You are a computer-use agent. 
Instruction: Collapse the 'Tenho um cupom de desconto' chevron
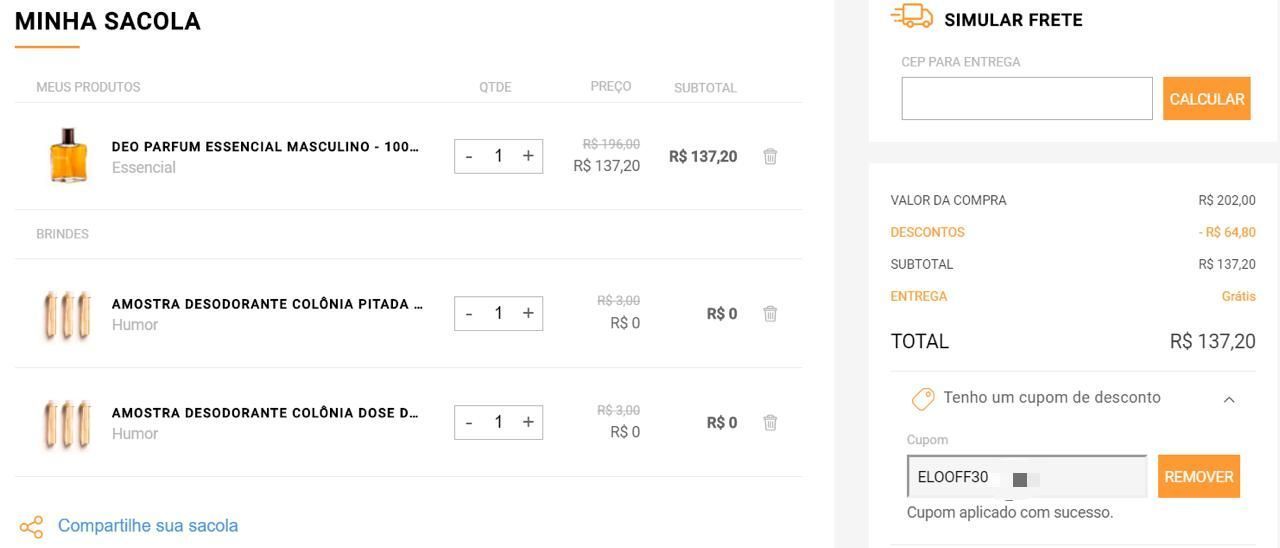coord(1229,399)
